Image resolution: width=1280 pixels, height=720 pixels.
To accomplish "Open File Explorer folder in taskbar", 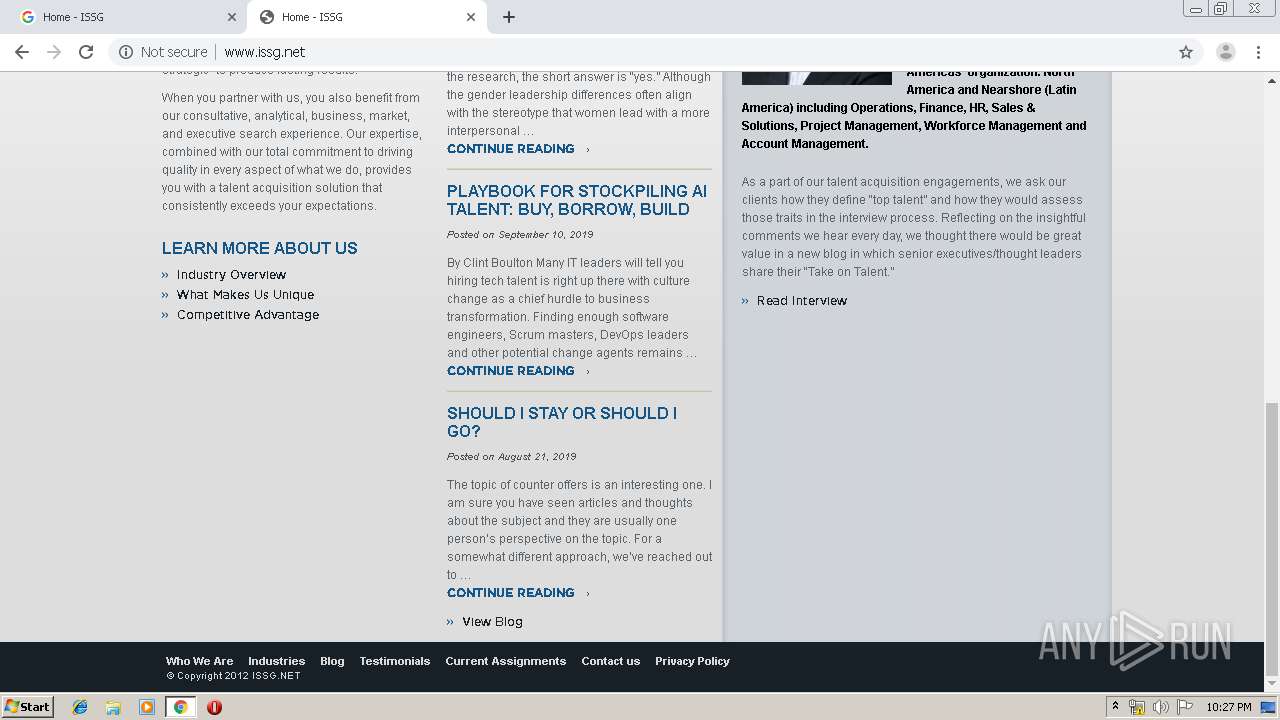I will point(113,706).
